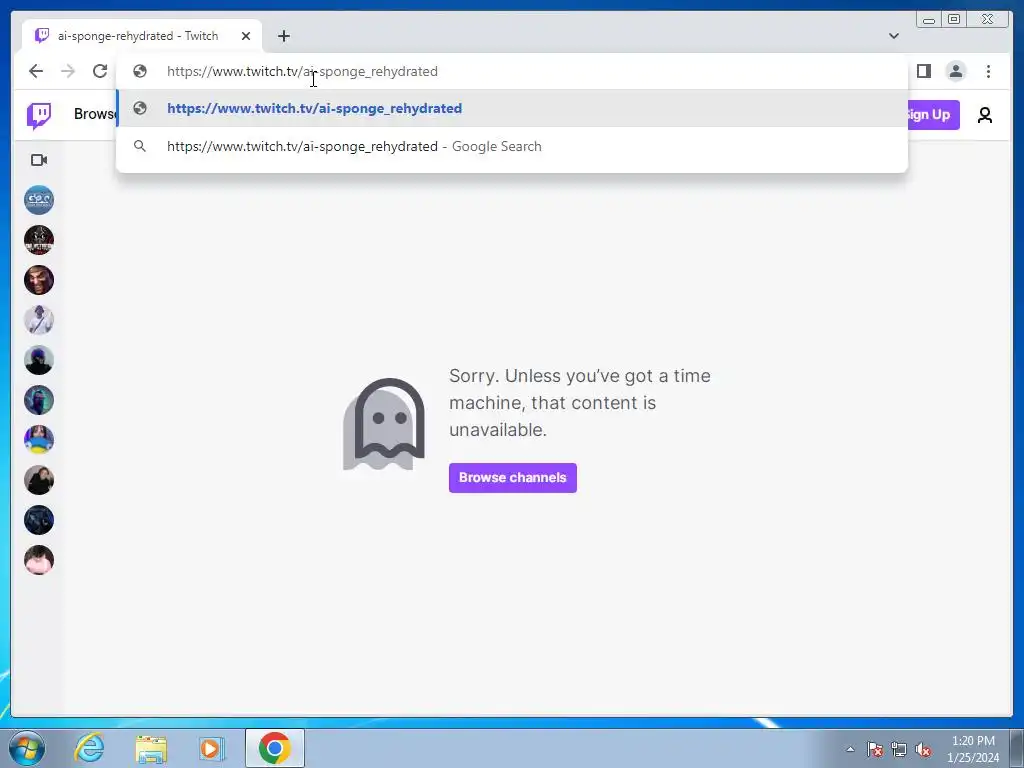
Task: Open Windows Explorer from taskbar
Action: point(151,748)
